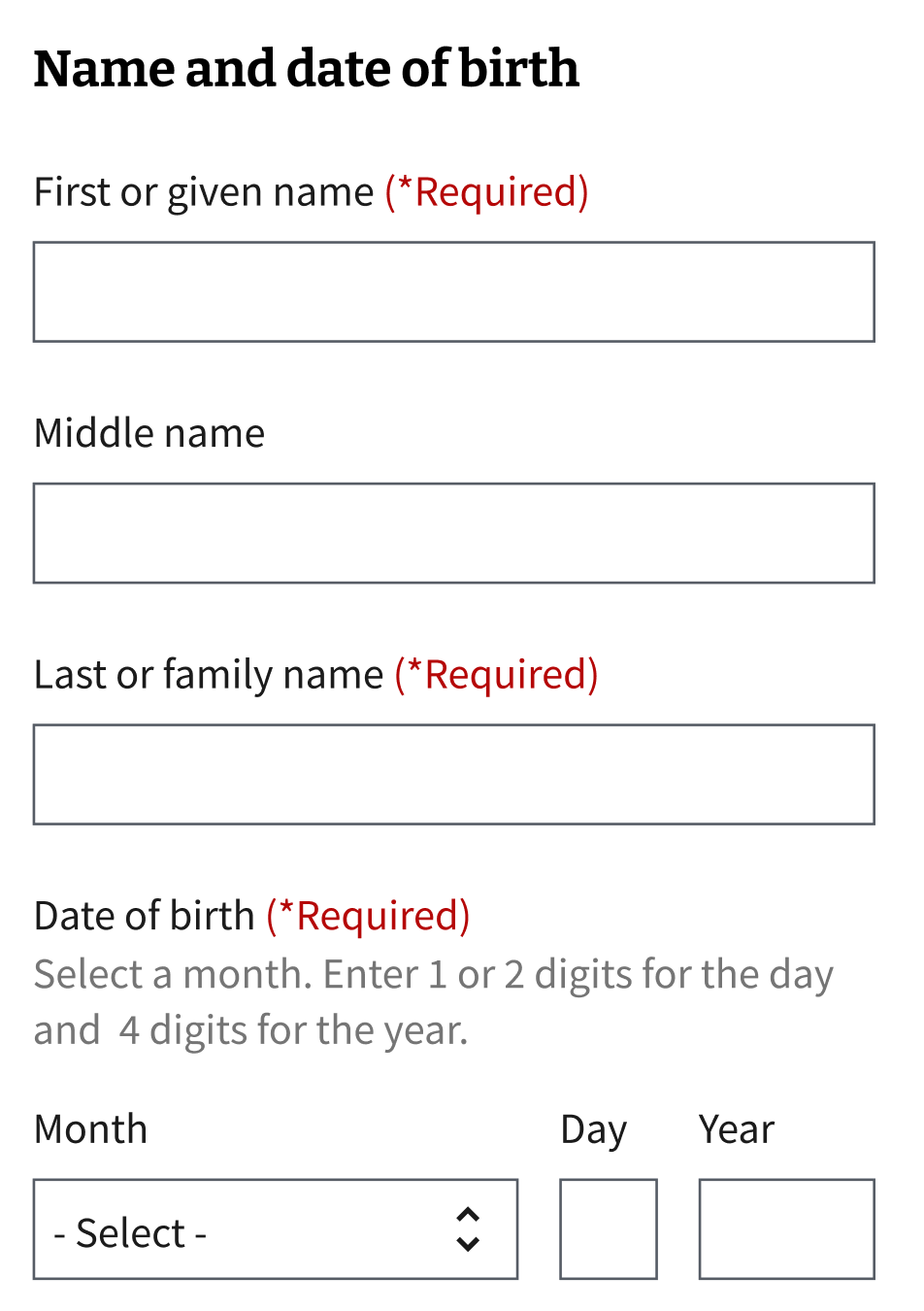The width and height of the screenshot is (924, 1311).
Task: Click the 'Year' field label
Action: (736, 1127)
